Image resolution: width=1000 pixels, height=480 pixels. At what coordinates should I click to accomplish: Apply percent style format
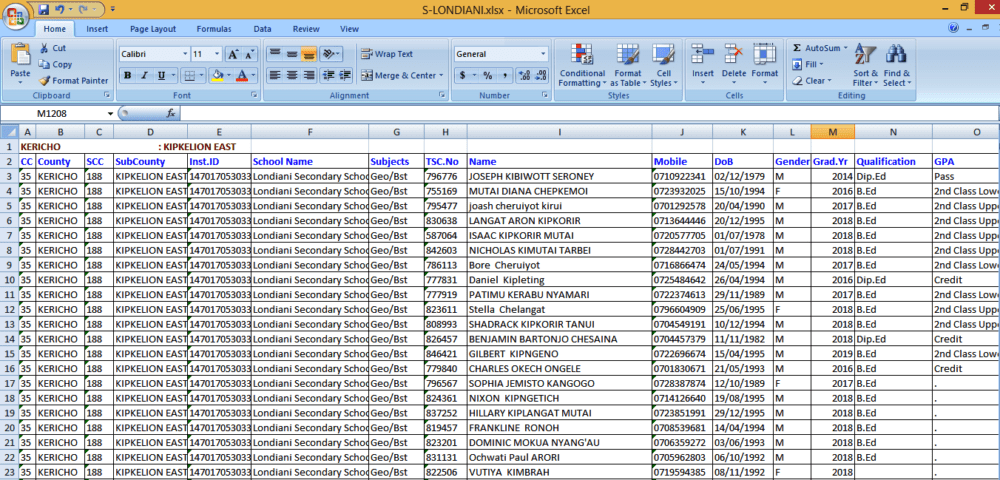[x=487, y=75]
